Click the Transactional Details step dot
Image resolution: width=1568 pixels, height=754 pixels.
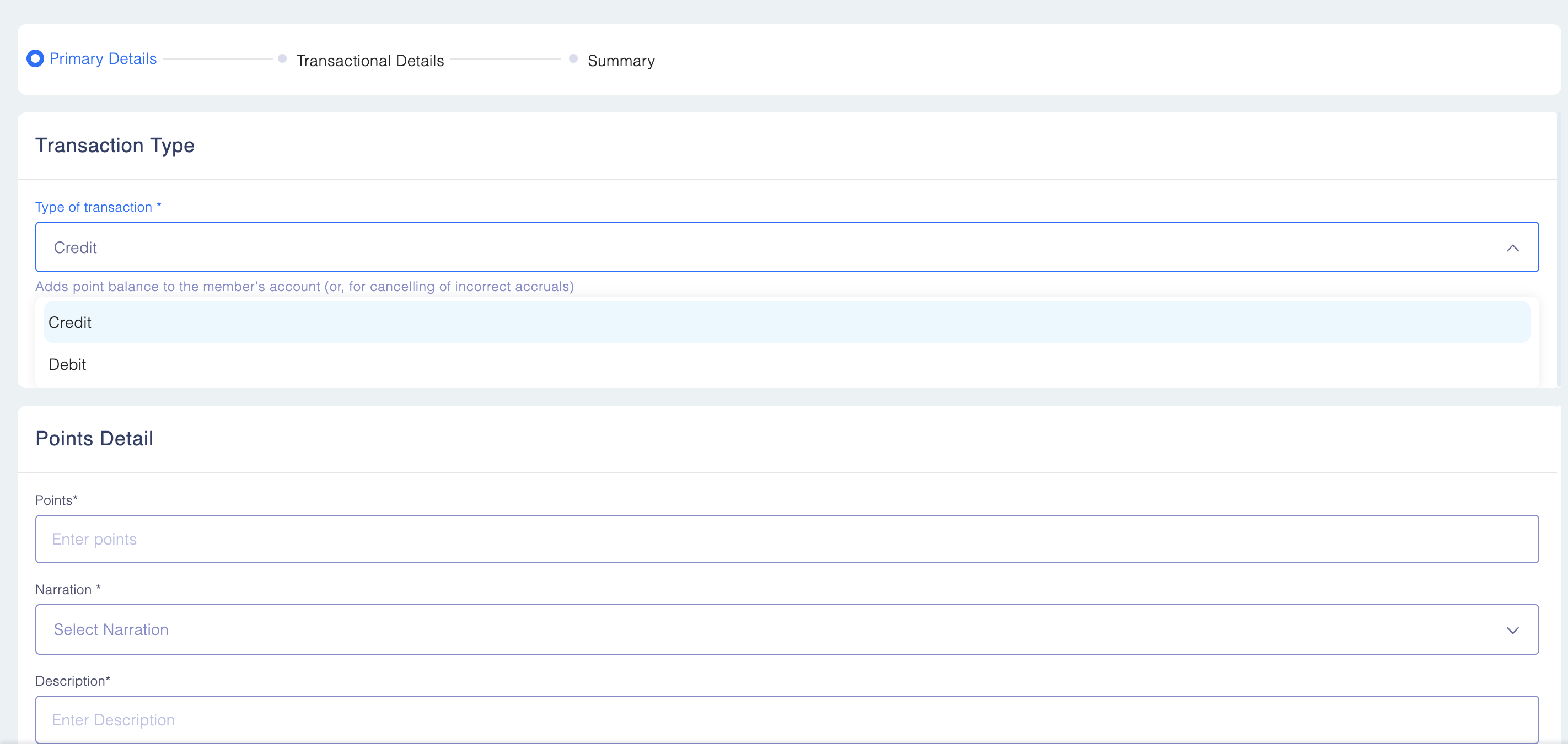point(282,58)
